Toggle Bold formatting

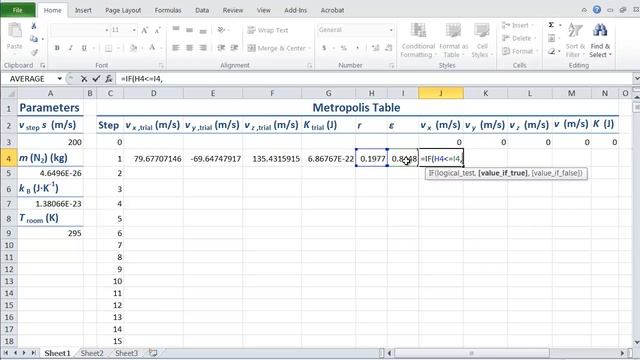coord(57,48)
